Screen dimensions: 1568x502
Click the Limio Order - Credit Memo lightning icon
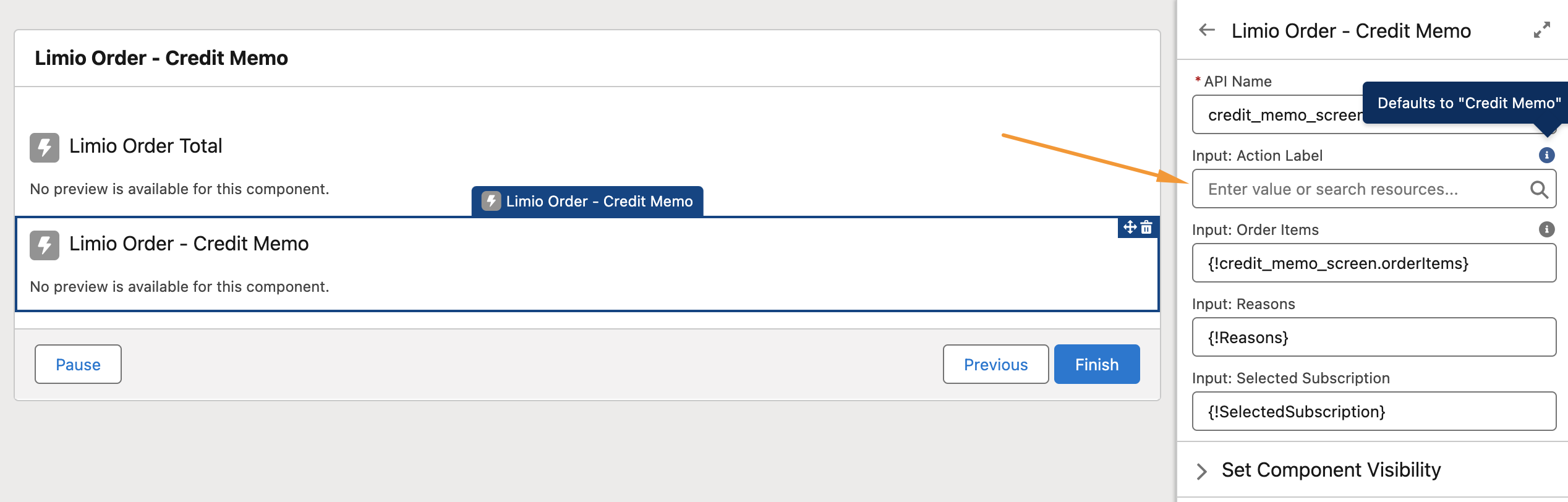[45, 245]
